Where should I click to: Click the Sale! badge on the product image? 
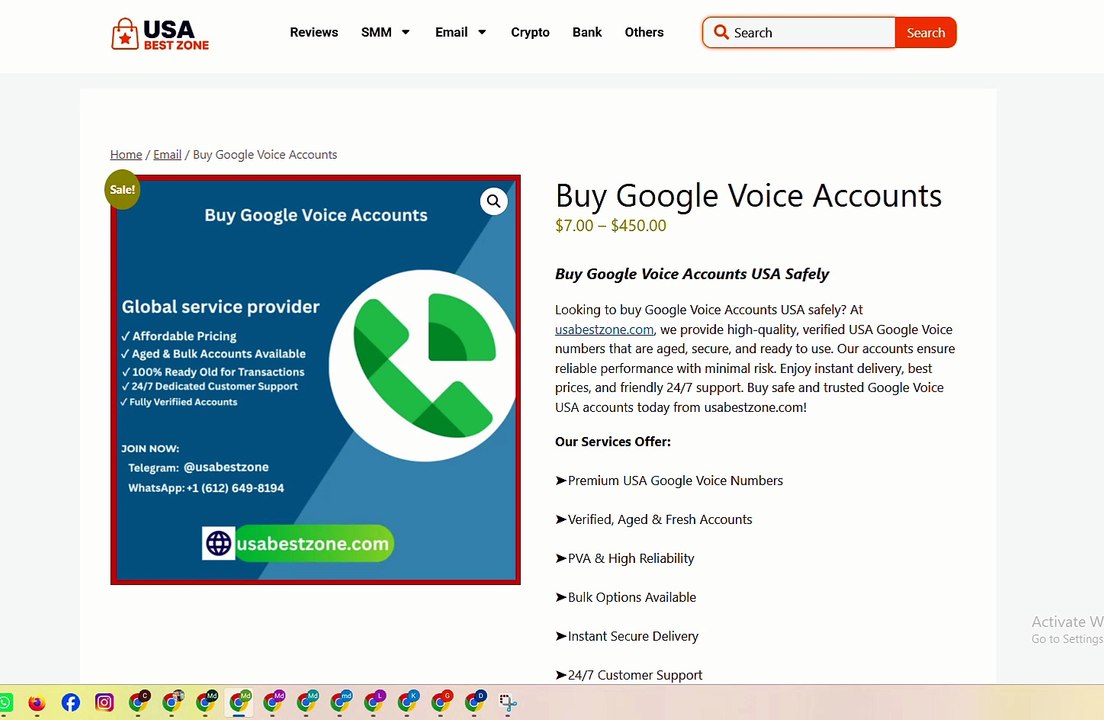[122, 189]
